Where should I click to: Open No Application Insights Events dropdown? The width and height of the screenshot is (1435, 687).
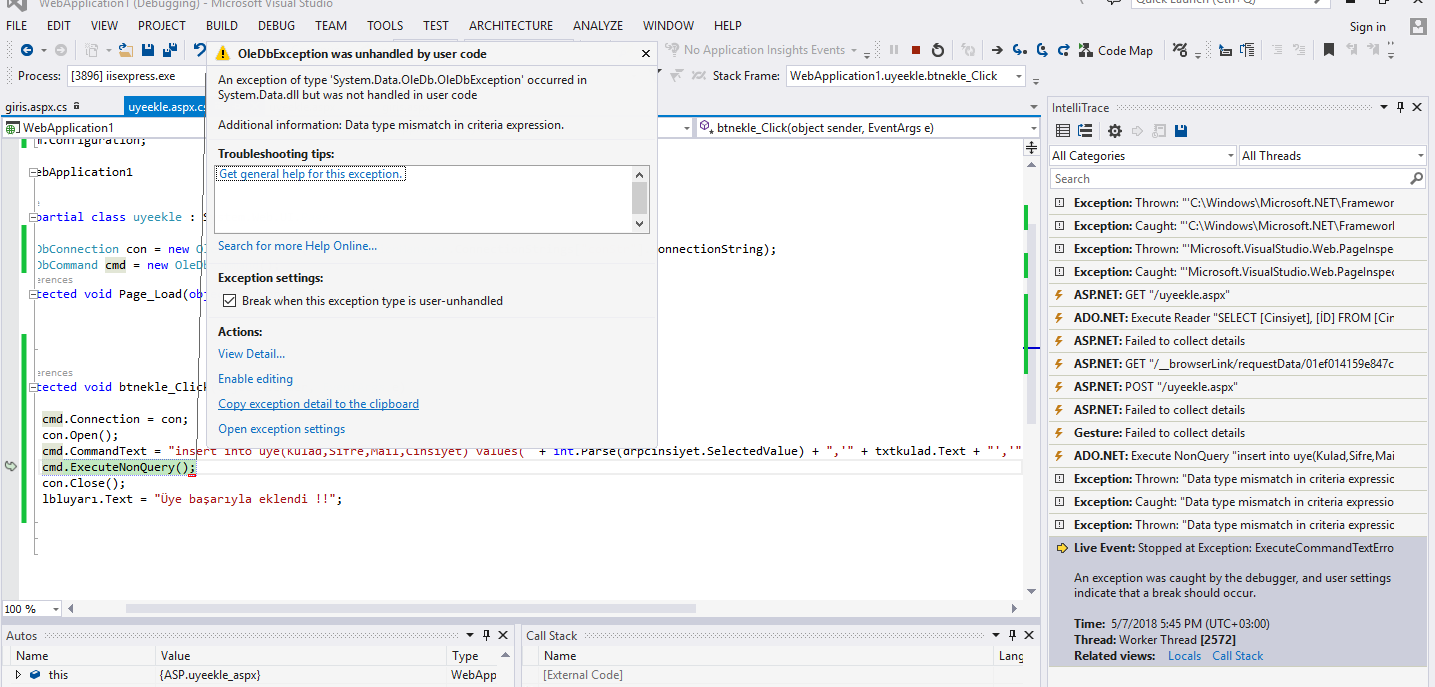tap(764, 50)
